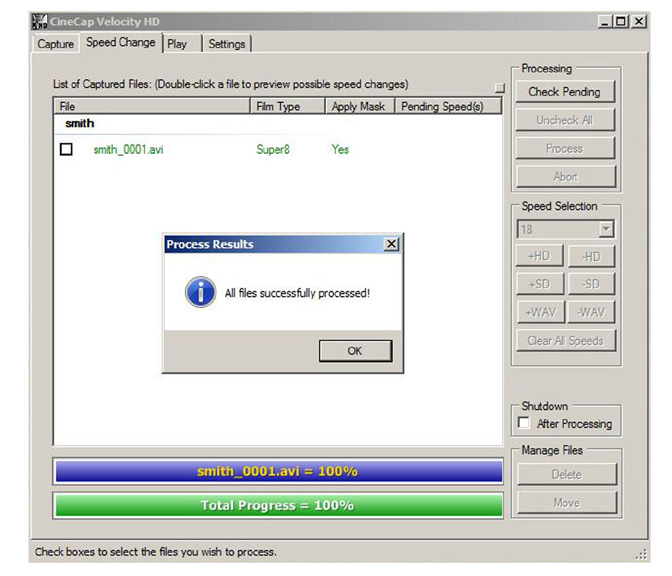
Task: Click the Super8 film type cell
Action: tap(273, 150)
